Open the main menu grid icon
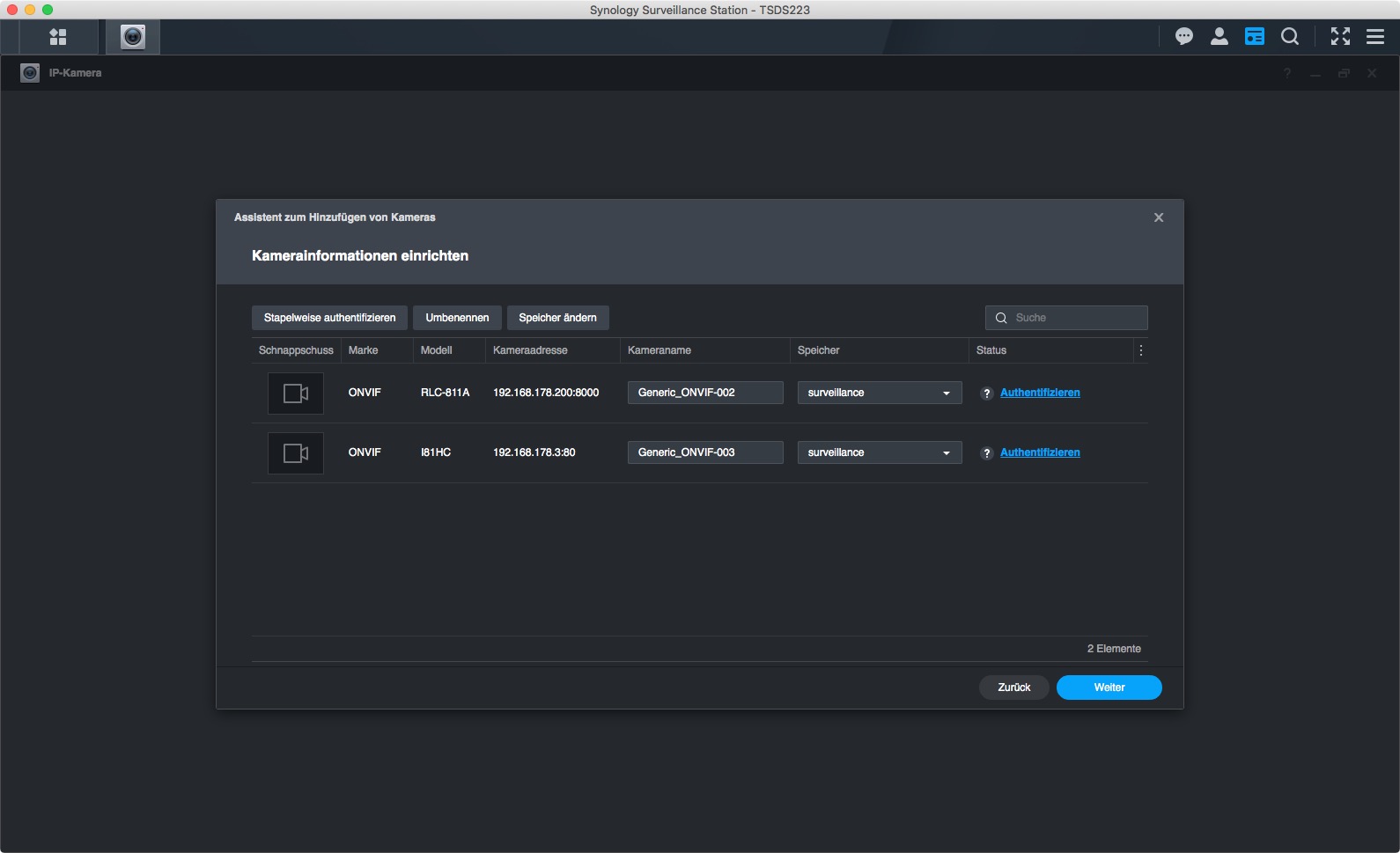The image size is (1400, 853). [x=58, y=37]
